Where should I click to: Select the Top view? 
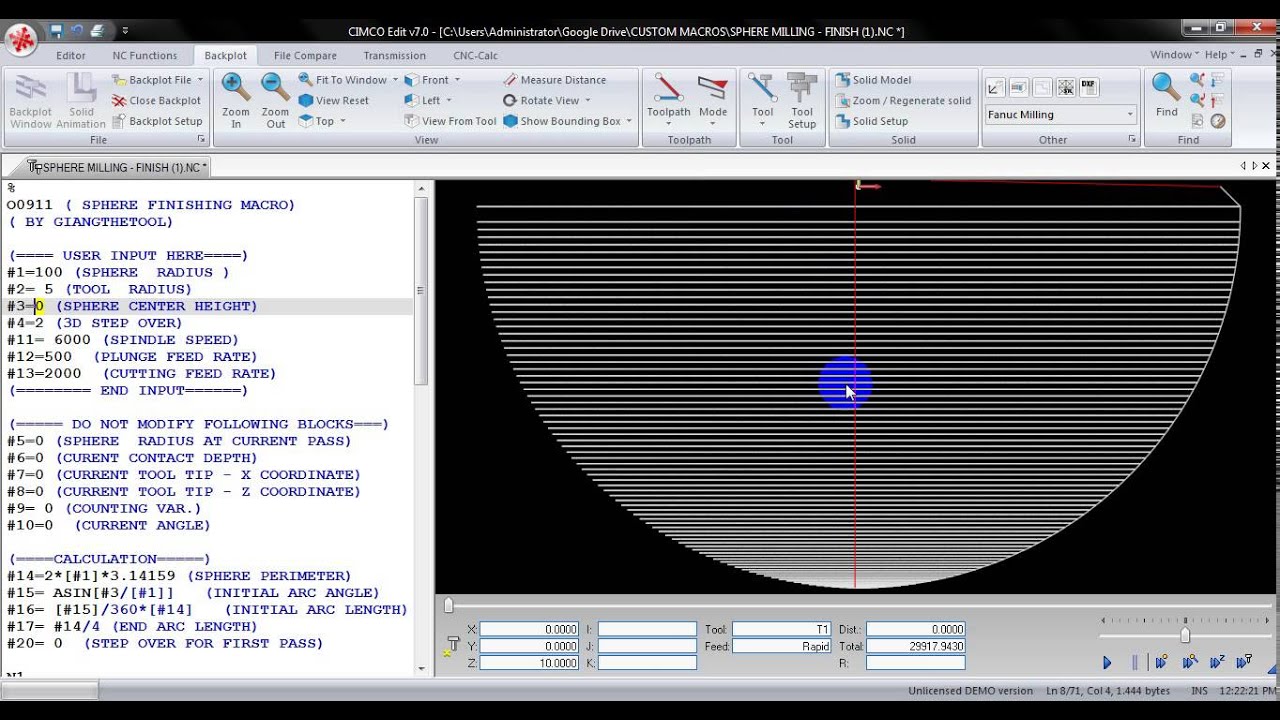tap(316, 121)
